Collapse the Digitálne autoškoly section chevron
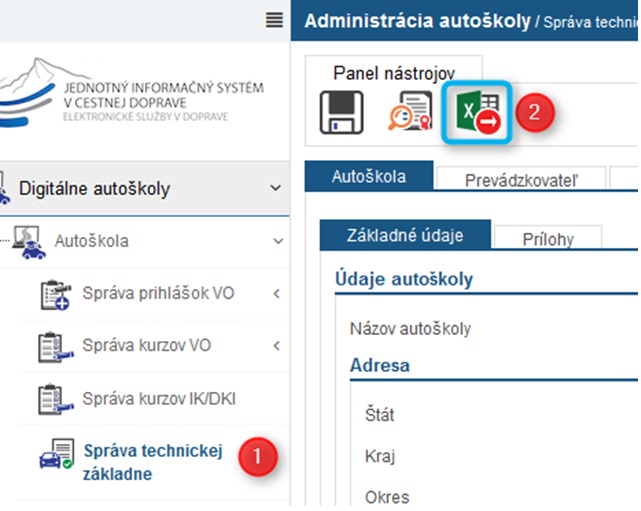This screenshot has width=641, height=511. pyautogui.click(x=275, y=188)
